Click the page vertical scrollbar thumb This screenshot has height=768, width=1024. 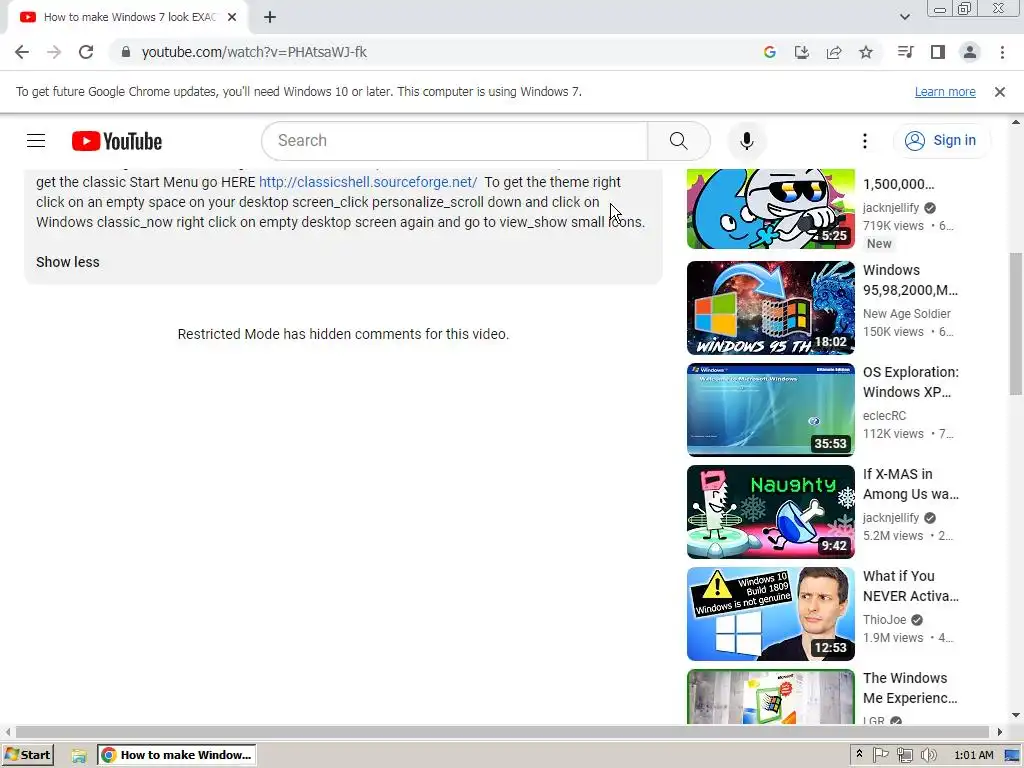[1016, 323]
